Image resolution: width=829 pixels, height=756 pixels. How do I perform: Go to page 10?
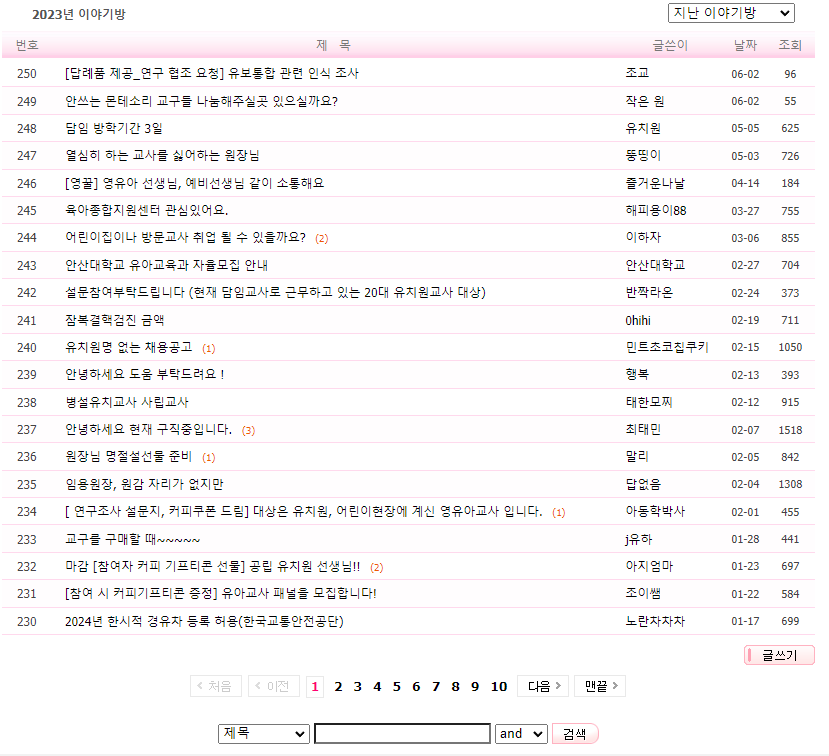click(499, 687)
